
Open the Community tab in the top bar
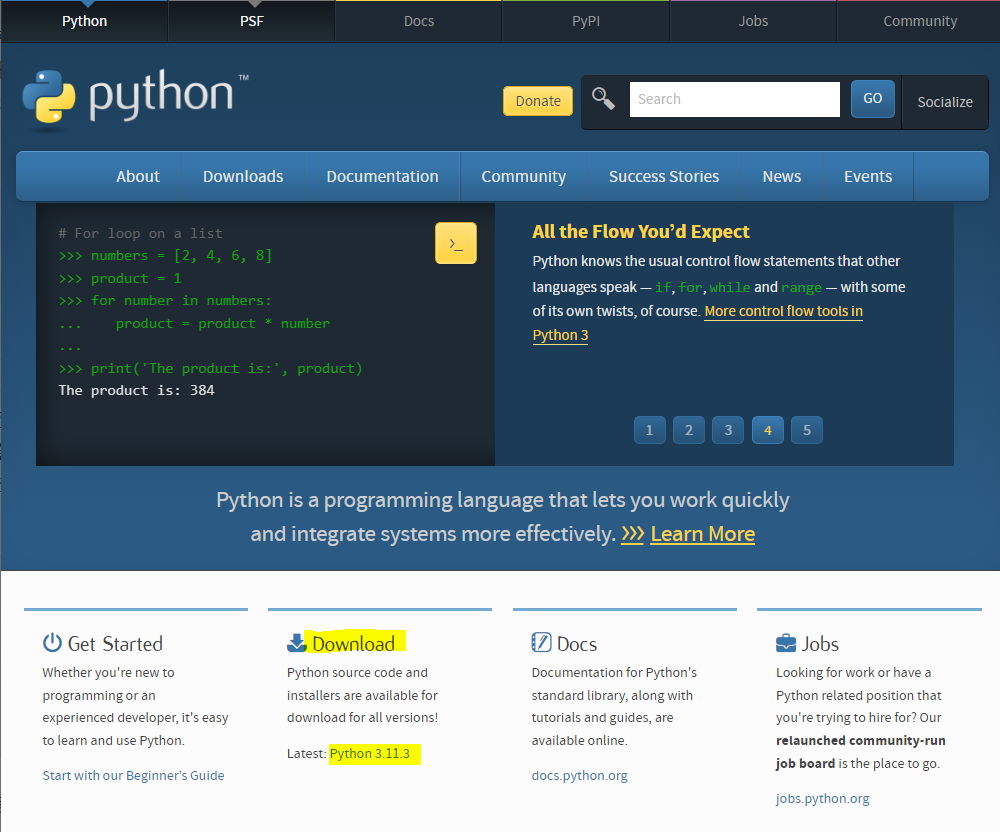coord(920,21)
